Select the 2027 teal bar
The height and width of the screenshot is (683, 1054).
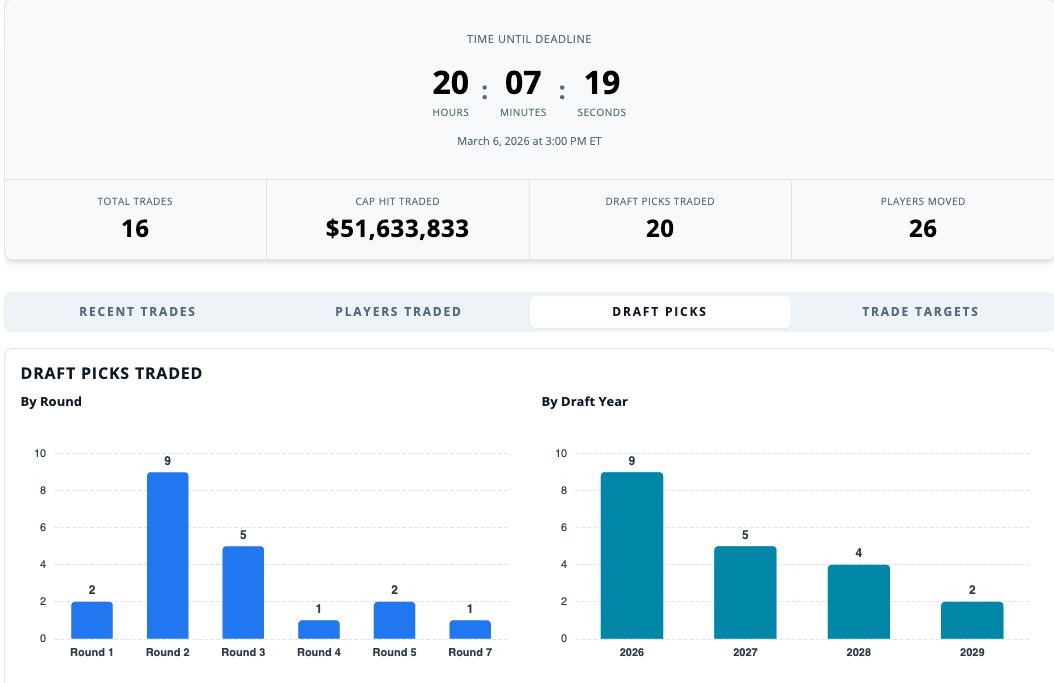(x=745, y=592)
